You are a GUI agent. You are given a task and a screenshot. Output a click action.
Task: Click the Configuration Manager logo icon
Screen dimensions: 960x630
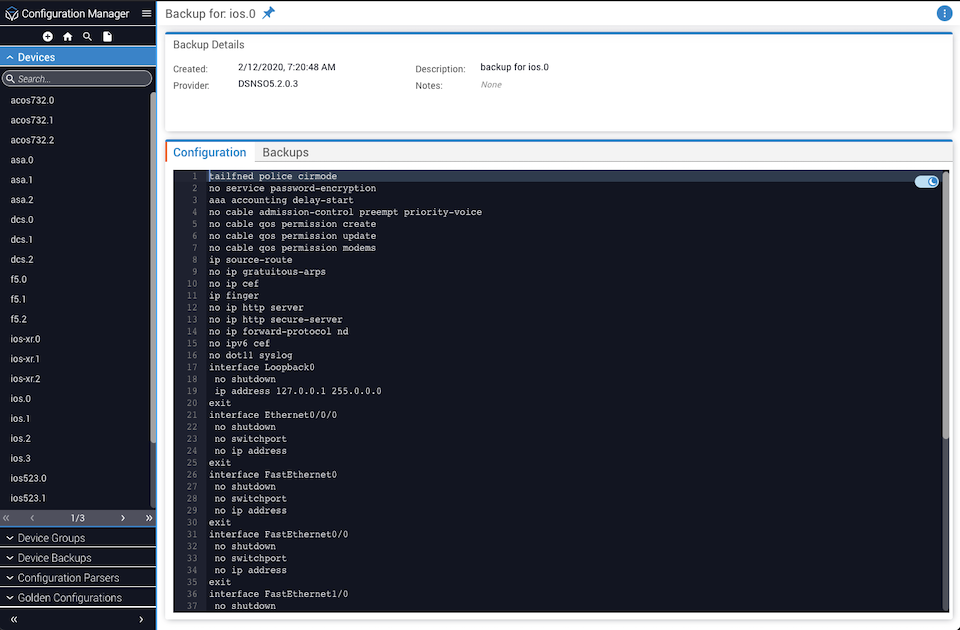tap(11, 14)
